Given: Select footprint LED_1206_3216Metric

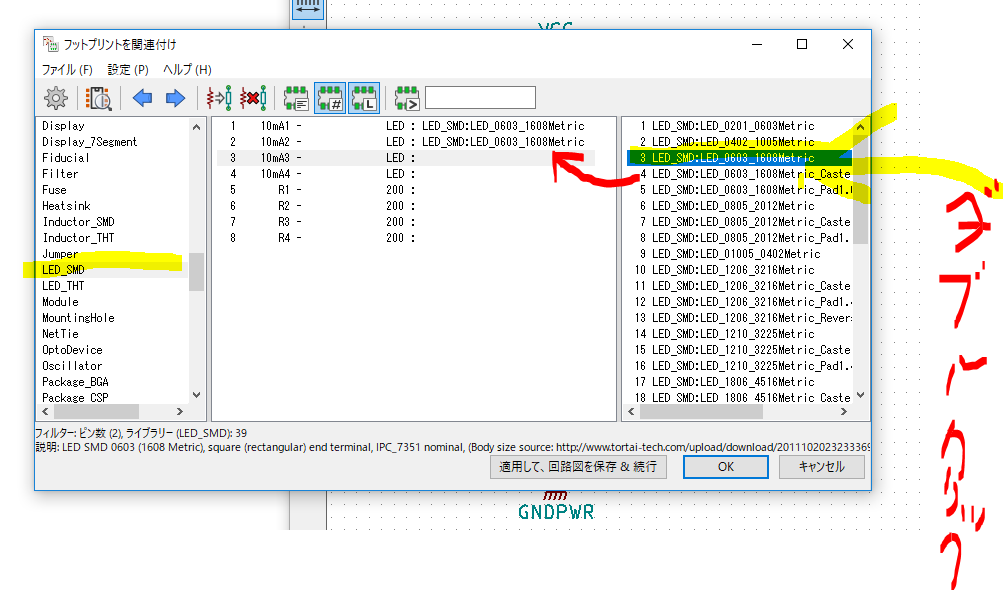Looking at the screenshot, I should [x=733, y=269].
